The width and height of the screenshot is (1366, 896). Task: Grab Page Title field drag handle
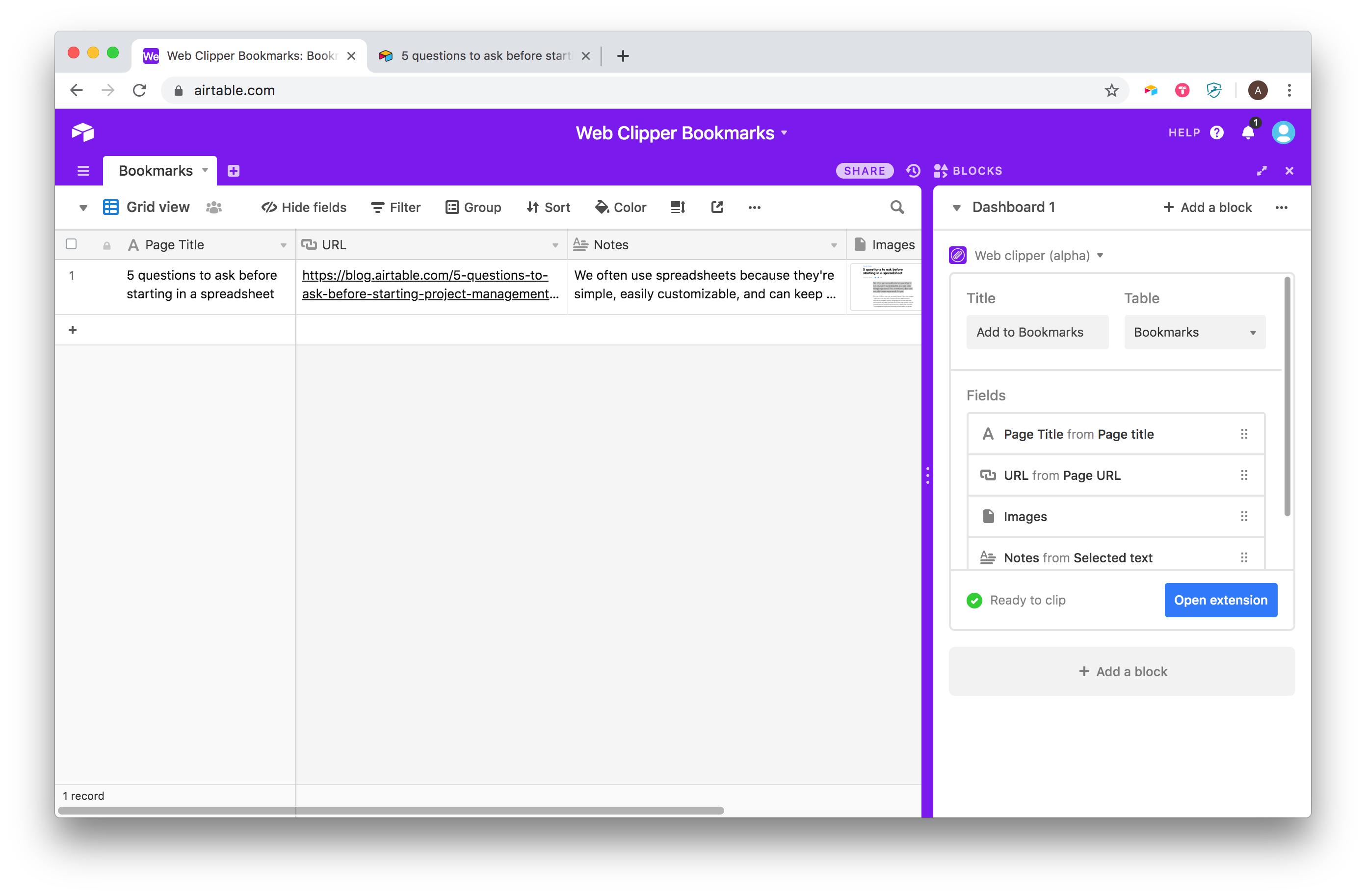[1244, 434]
